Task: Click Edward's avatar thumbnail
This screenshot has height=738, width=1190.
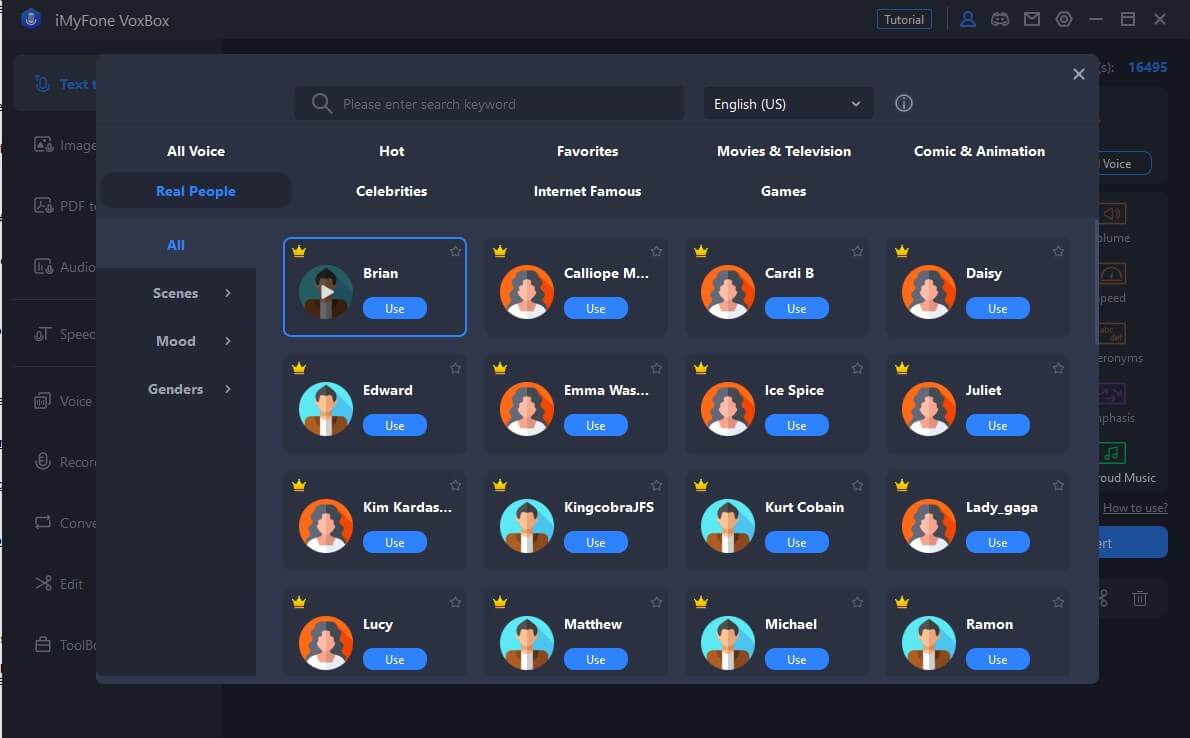Action: (x=326, y=408)
